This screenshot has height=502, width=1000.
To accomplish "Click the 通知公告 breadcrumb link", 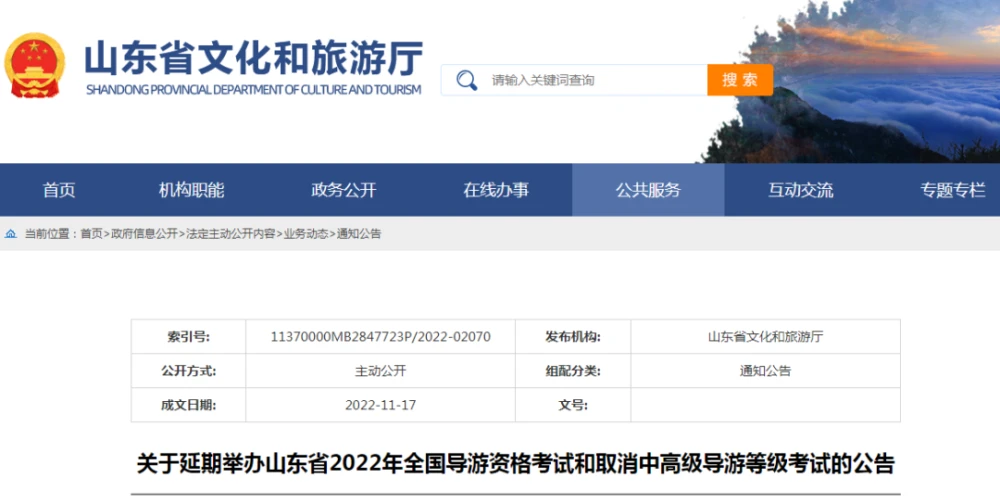I will point(359,234).
